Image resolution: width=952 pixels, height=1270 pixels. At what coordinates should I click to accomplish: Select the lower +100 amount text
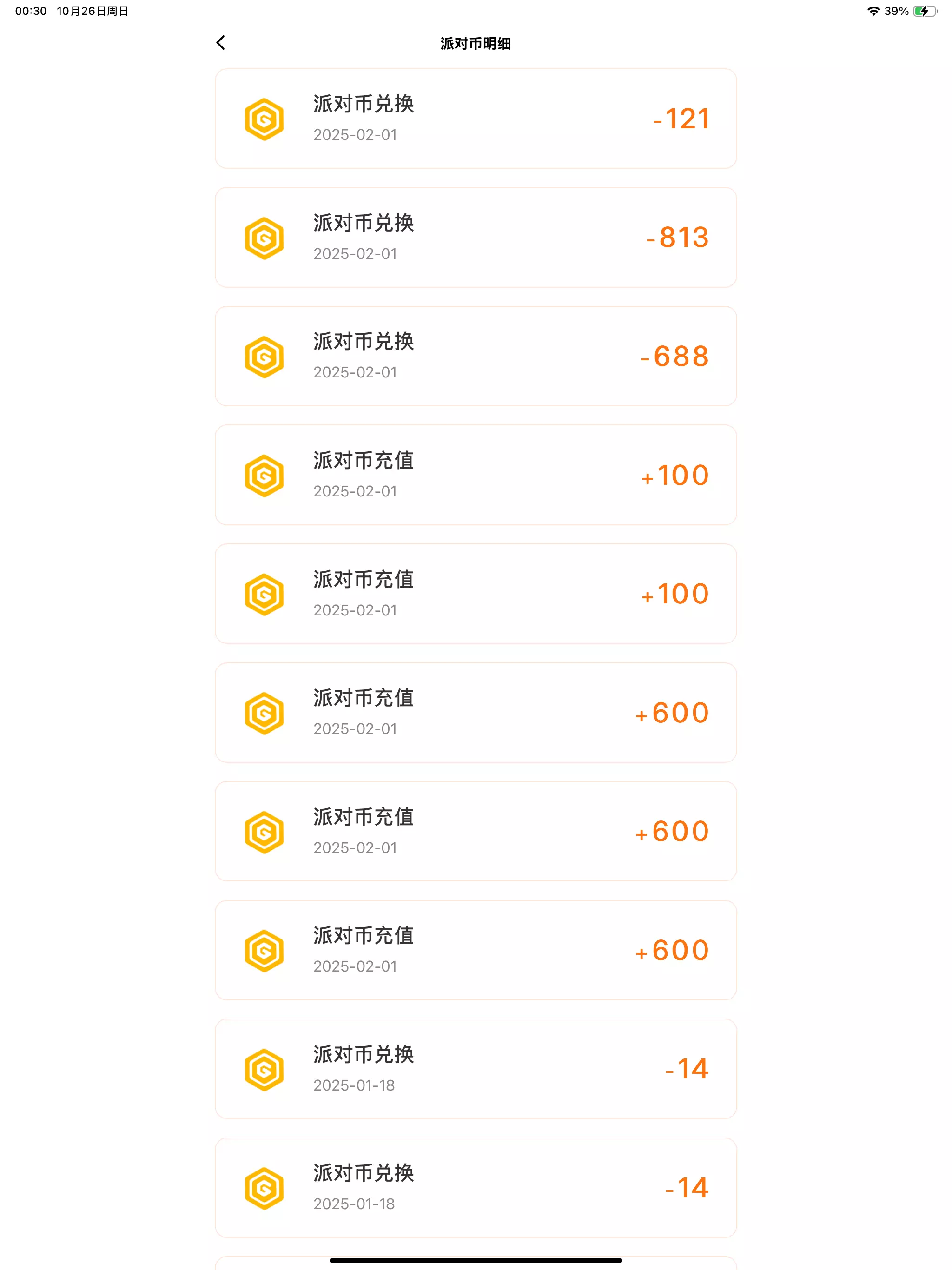tap(675, 594)
